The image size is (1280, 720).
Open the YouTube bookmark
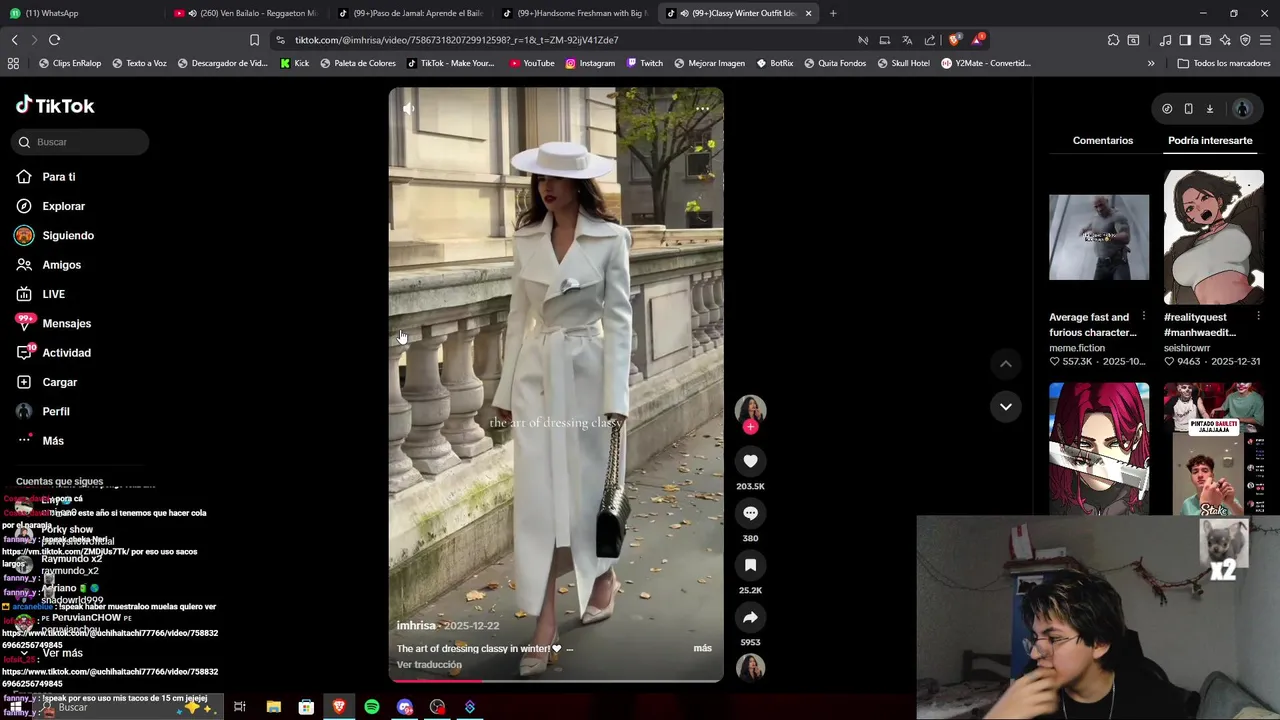(x=531, y=63)
